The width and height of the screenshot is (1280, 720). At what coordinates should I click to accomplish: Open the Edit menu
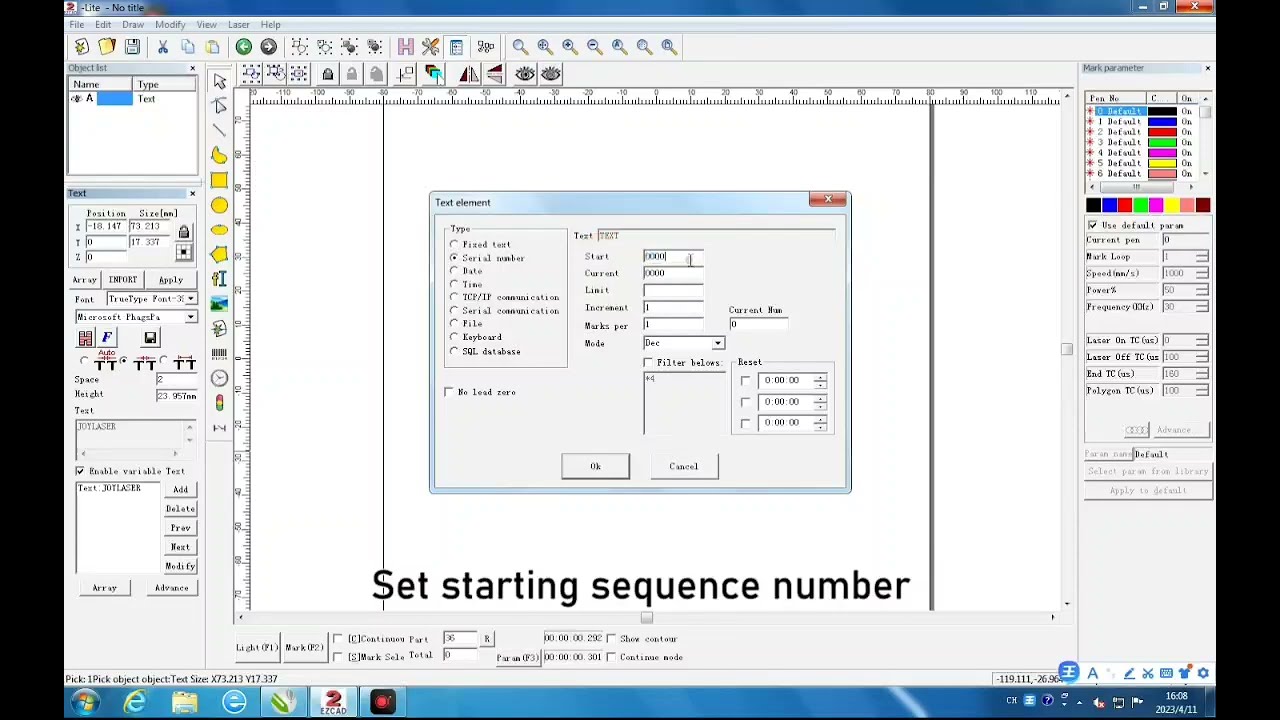pyautogui.click(x=103, y=24)
